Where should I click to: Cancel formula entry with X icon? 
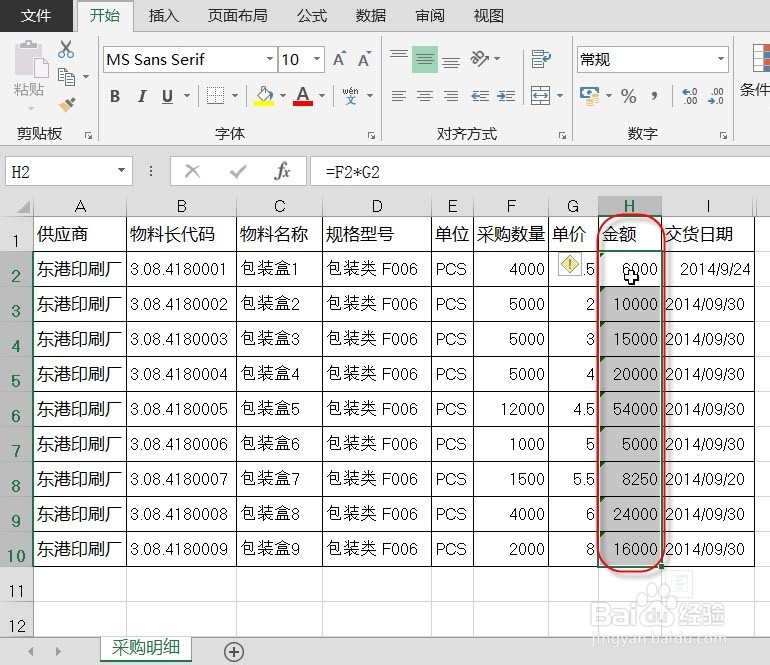coord(192,171)
